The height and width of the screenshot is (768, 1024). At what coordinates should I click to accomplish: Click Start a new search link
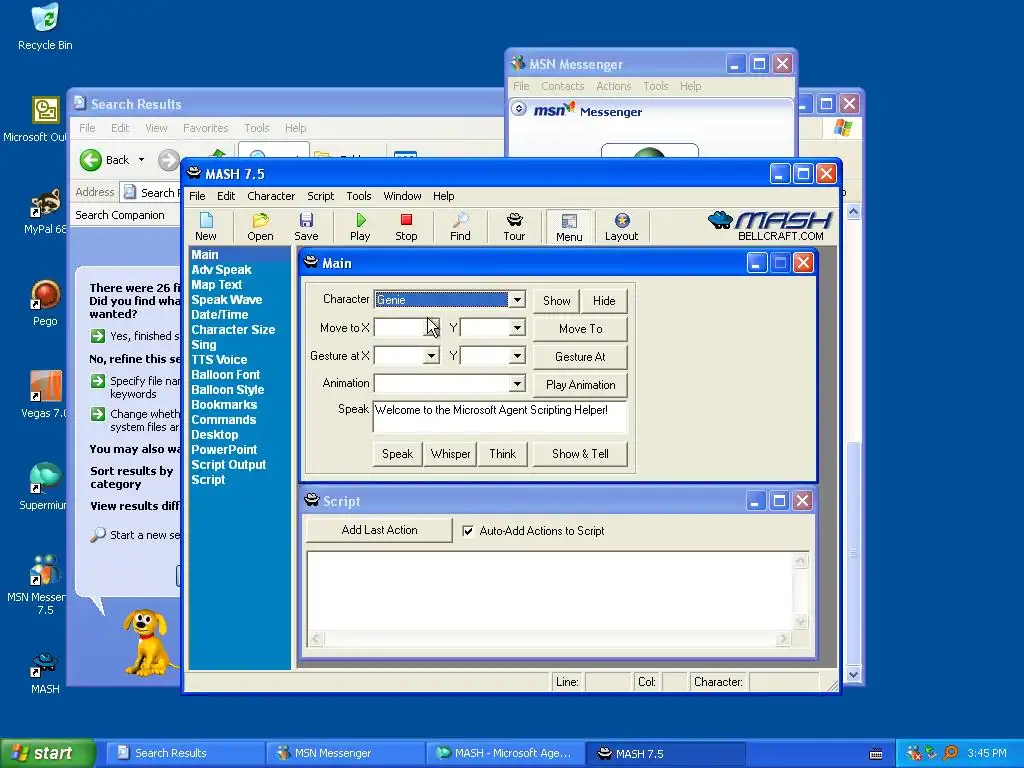(x=145, y=535)
